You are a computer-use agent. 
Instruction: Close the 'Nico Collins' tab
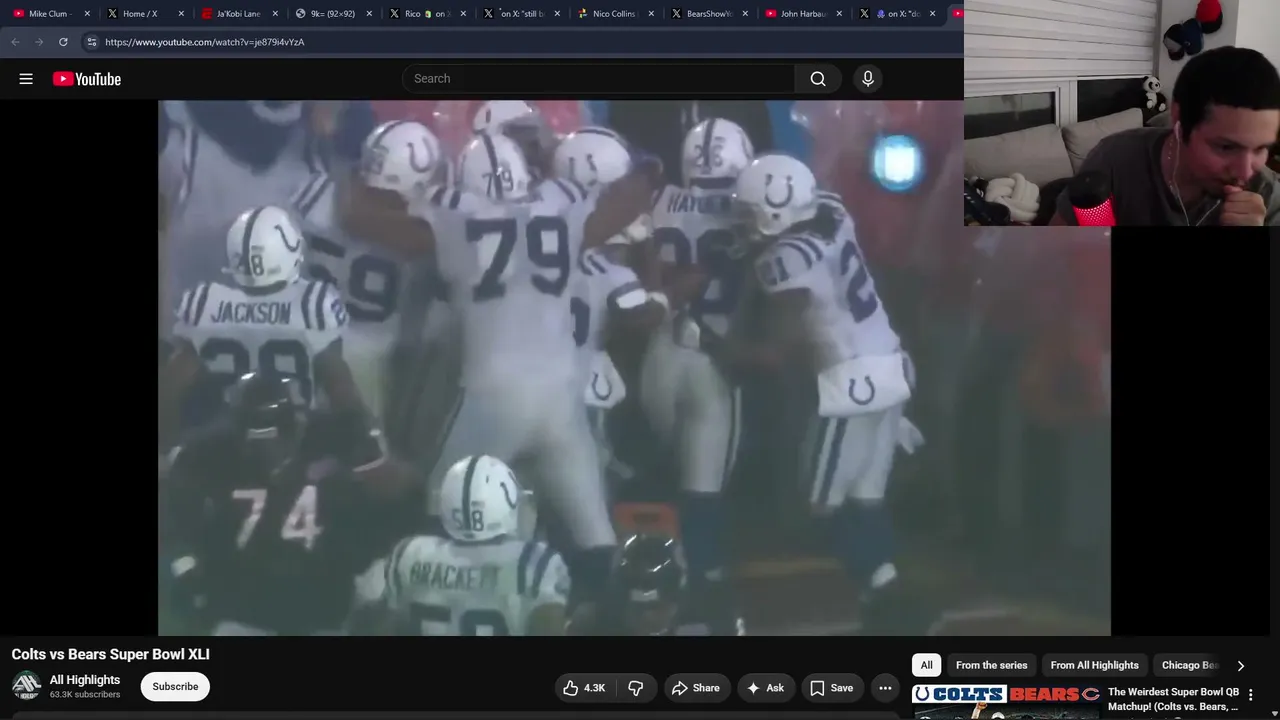tap(651, 14)
